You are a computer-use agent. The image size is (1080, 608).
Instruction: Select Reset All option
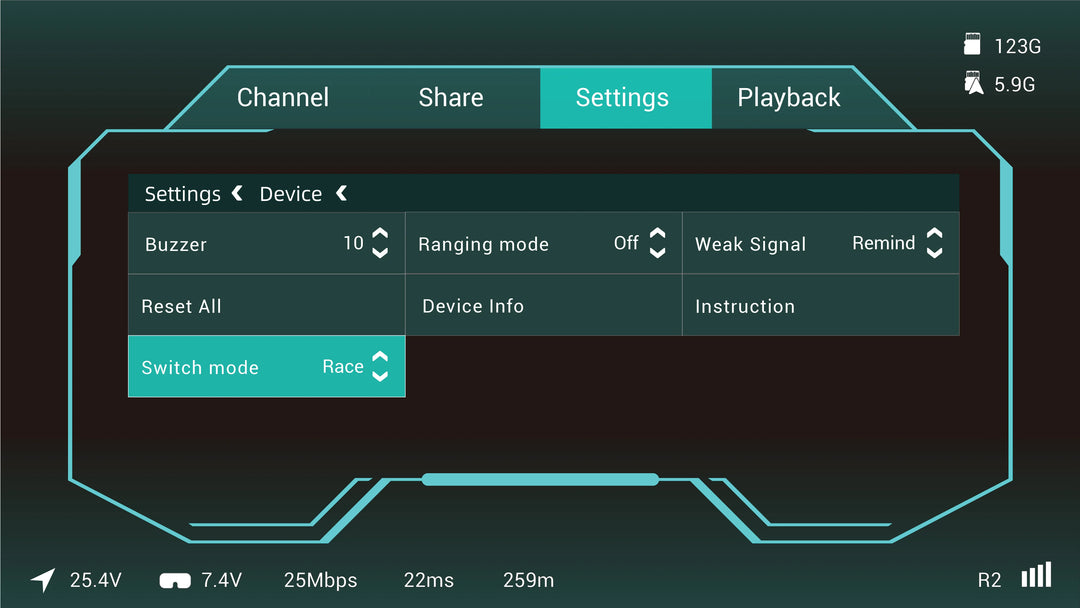tap(267, 305)
